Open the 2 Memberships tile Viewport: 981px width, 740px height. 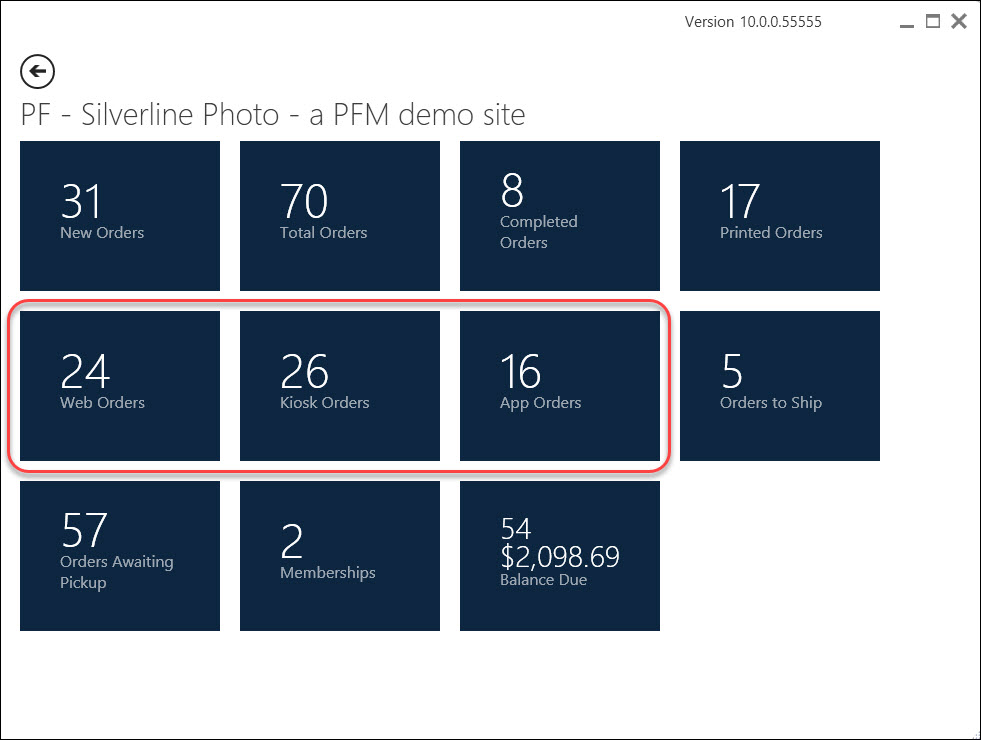click(340, 556)
